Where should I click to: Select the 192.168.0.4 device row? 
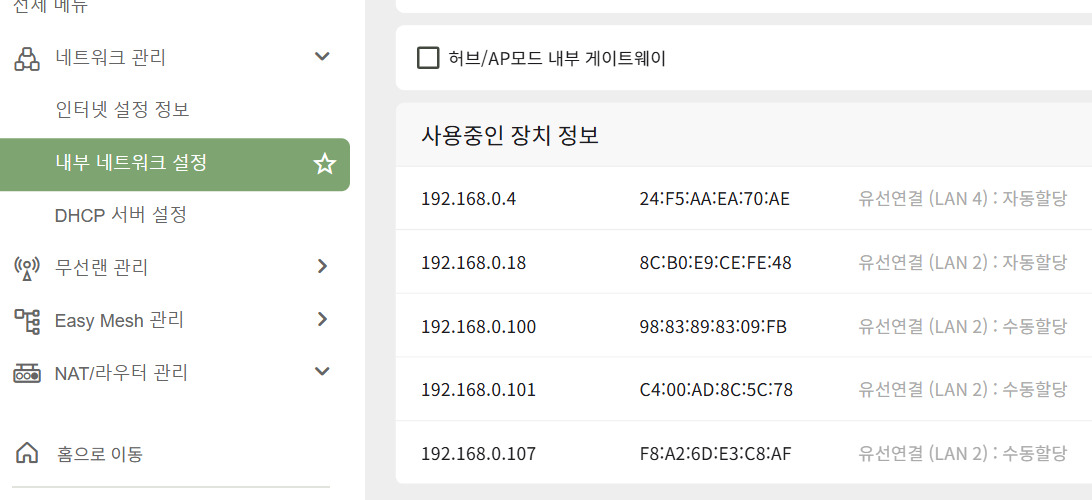[744, 198]
